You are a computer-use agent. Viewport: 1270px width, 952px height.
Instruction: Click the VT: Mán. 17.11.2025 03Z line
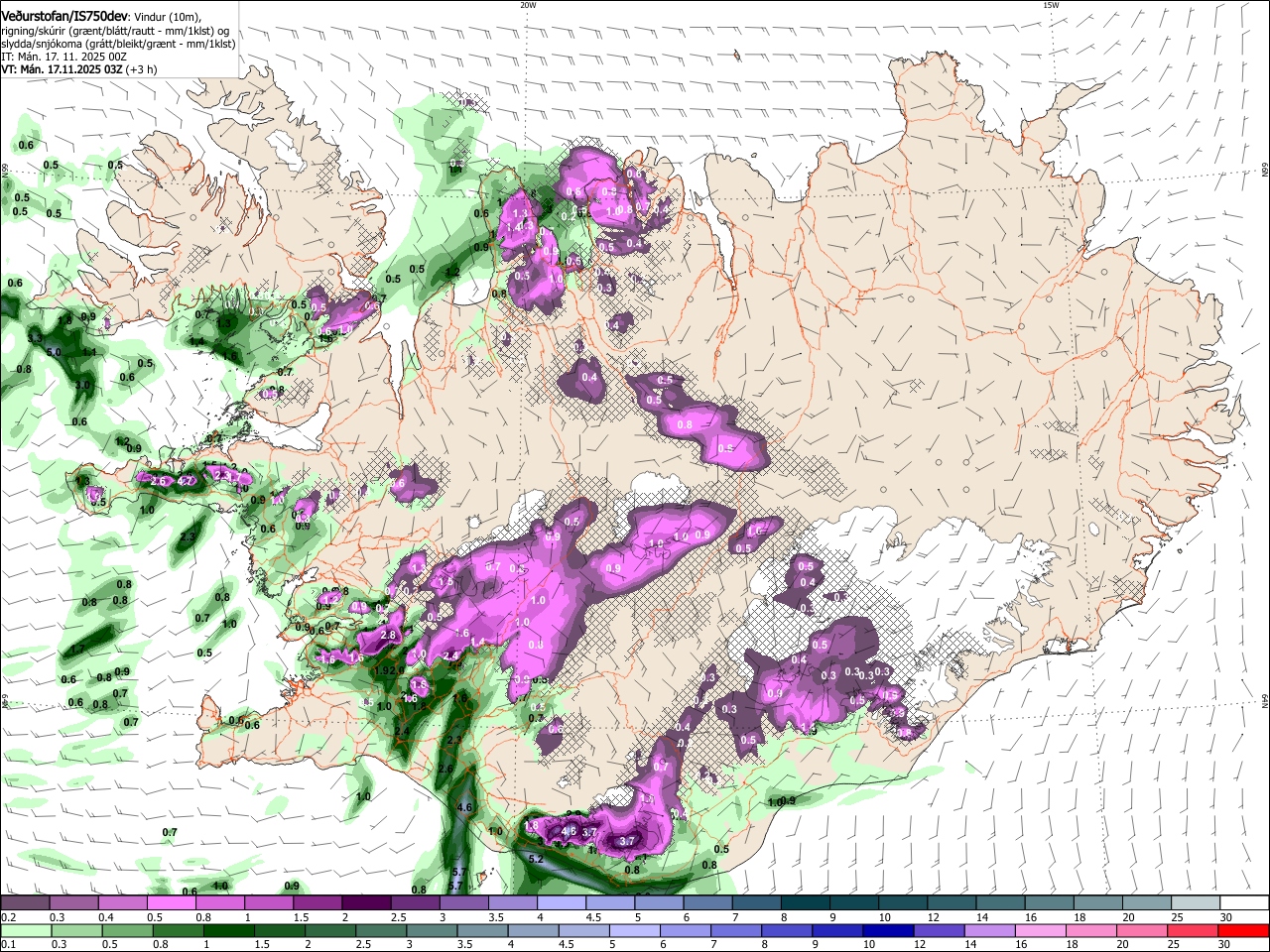point(78,69)
